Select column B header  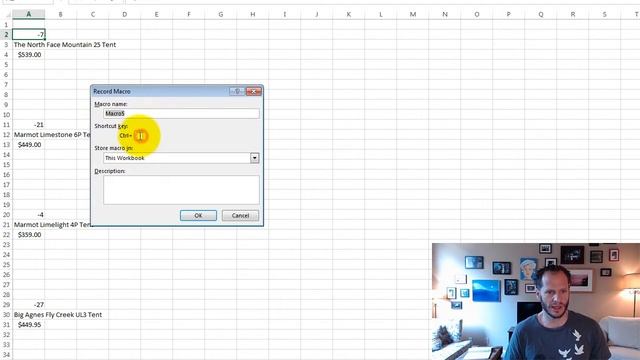click(x=60, y=14)
